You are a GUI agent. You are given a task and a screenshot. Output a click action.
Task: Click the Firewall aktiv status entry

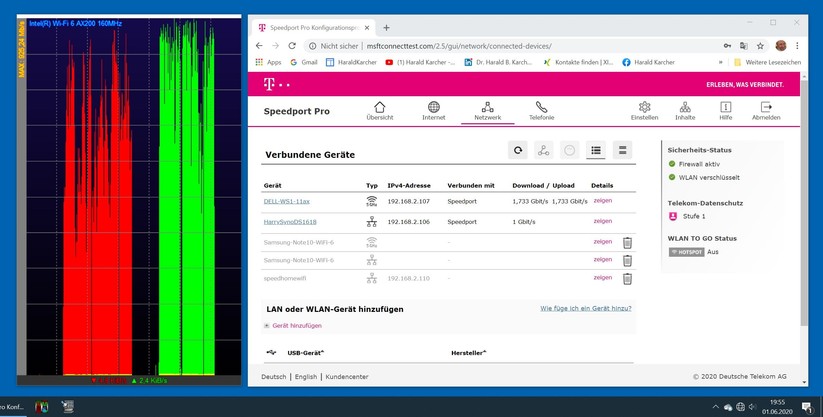click(694, 164)
